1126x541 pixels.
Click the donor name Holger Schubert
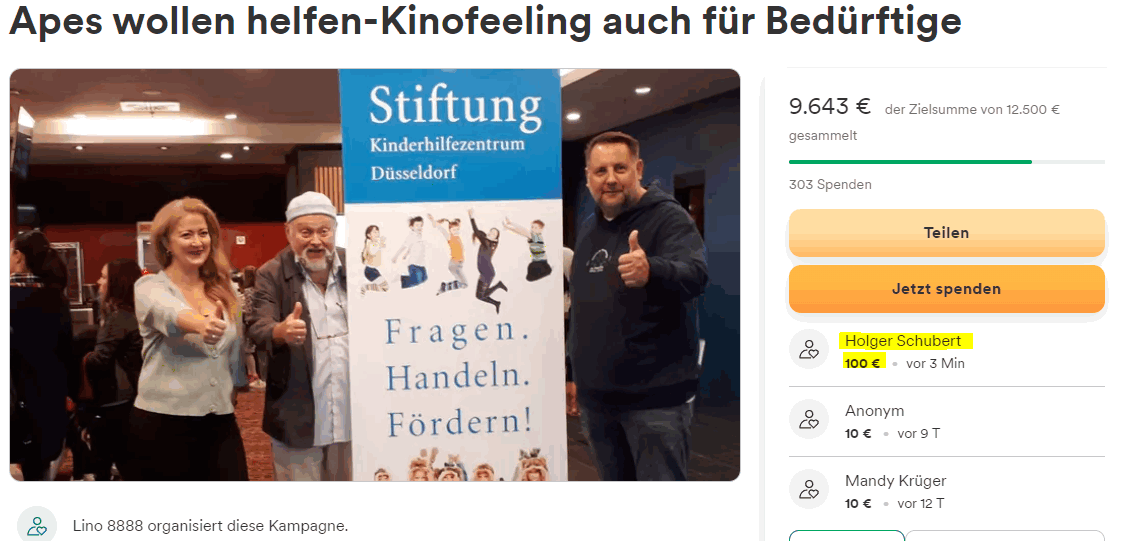pos(903,341)
